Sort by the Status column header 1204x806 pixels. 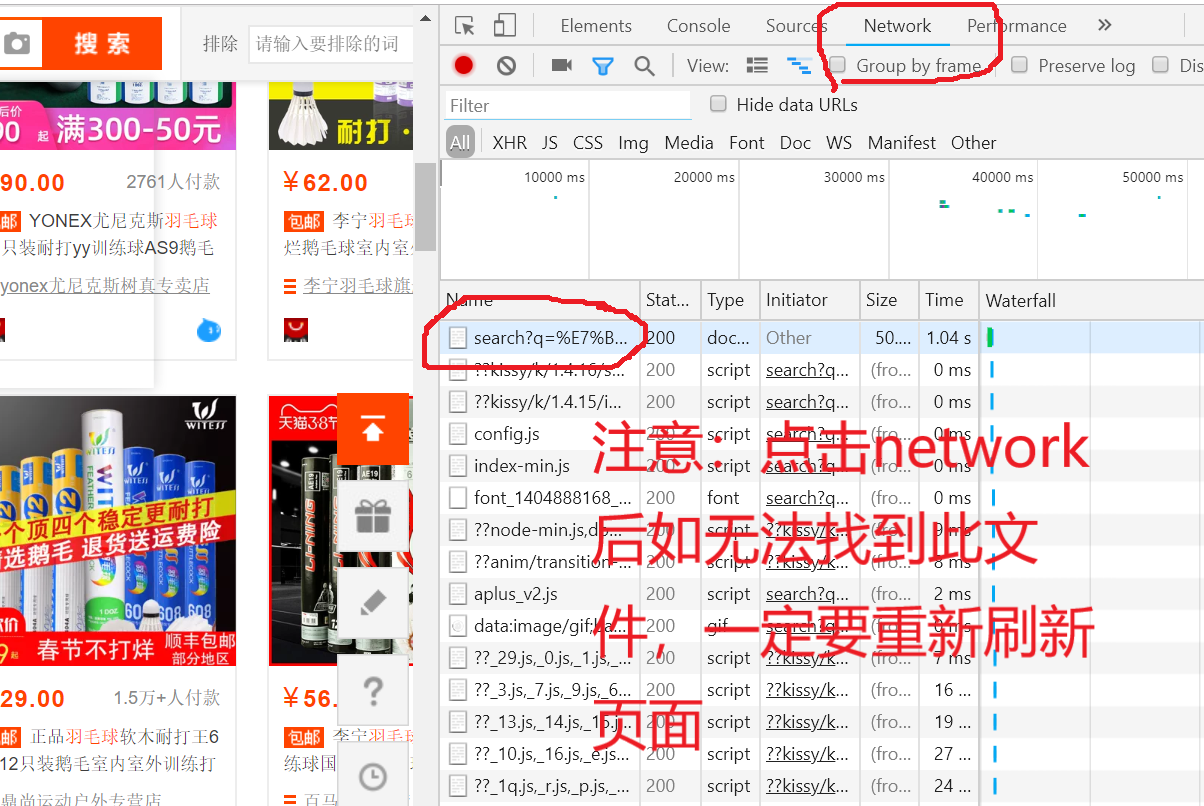point(667,300)
